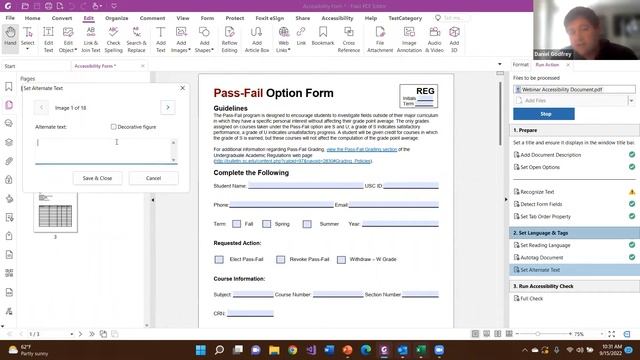Check the Elect Pass-Fail box
The width and height of the screenshot is (640, 360).
(219, 259)
